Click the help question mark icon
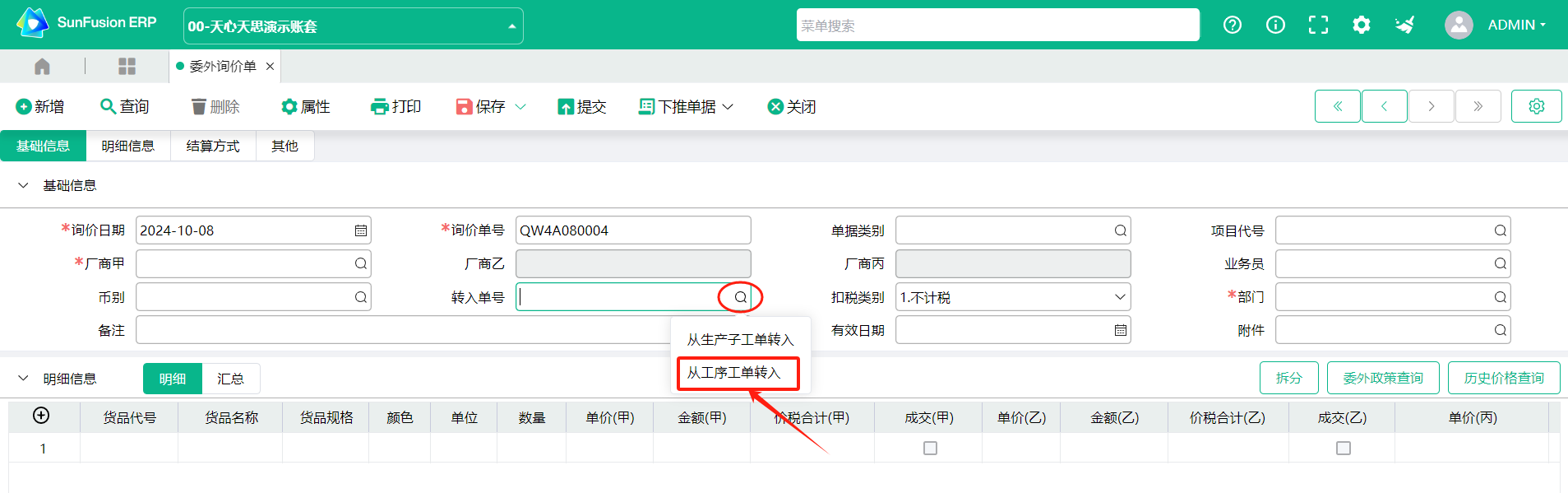1568x493 pixels. (x=1232, y=25)
